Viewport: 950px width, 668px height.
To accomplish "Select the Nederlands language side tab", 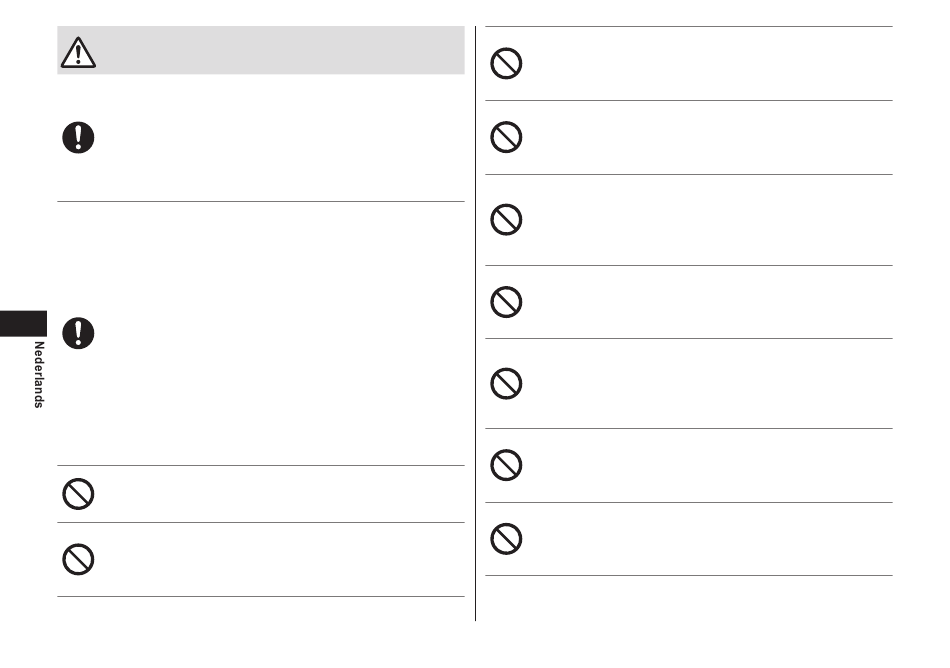I will click(38, 373).
